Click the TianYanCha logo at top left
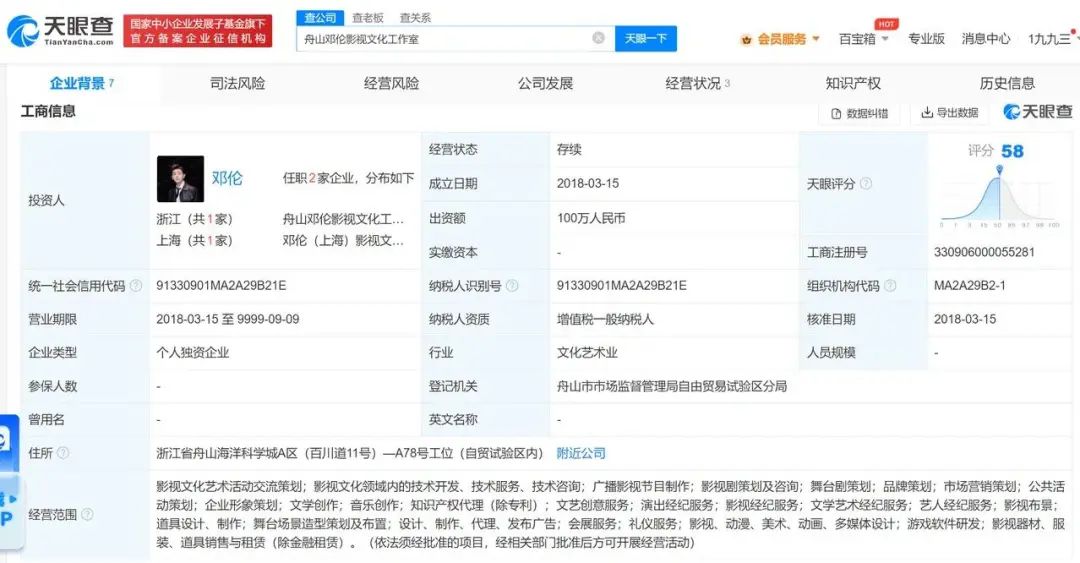The width and height of the screenshot is (1080, 563). (x=60, y=31)
